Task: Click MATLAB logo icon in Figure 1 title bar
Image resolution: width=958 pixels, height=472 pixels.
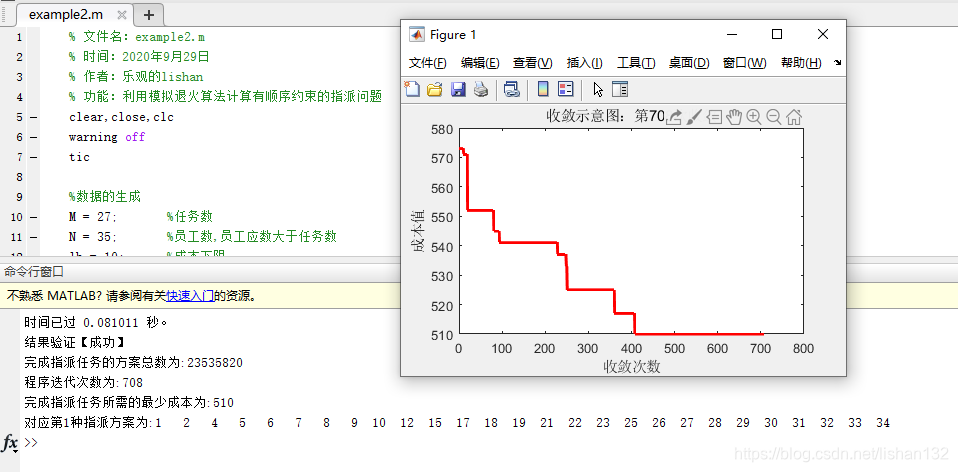Action: [x=417, y=35]
